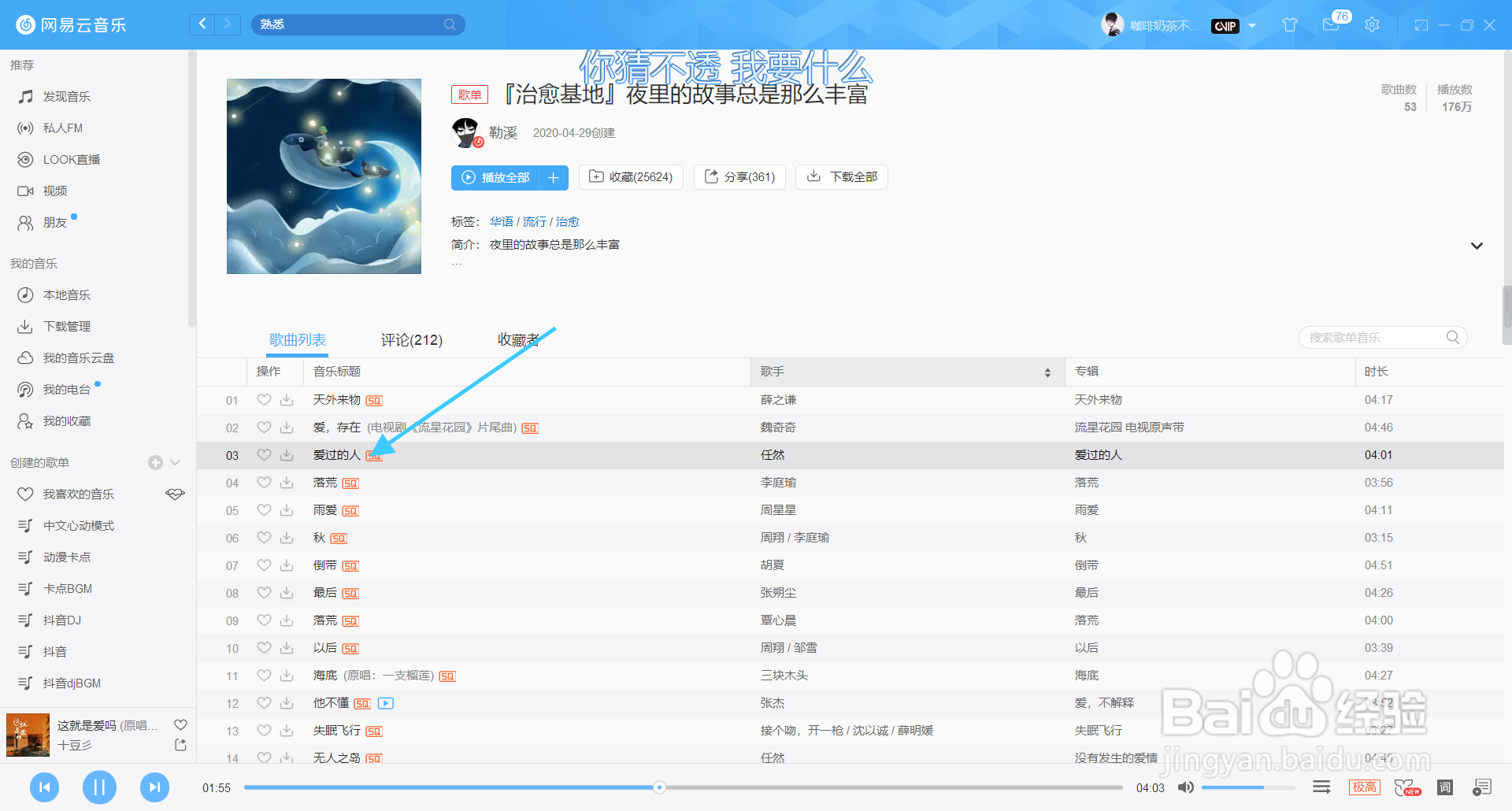
Task: Open the messages mailbox icon
Action: [x=1331, y=25]
